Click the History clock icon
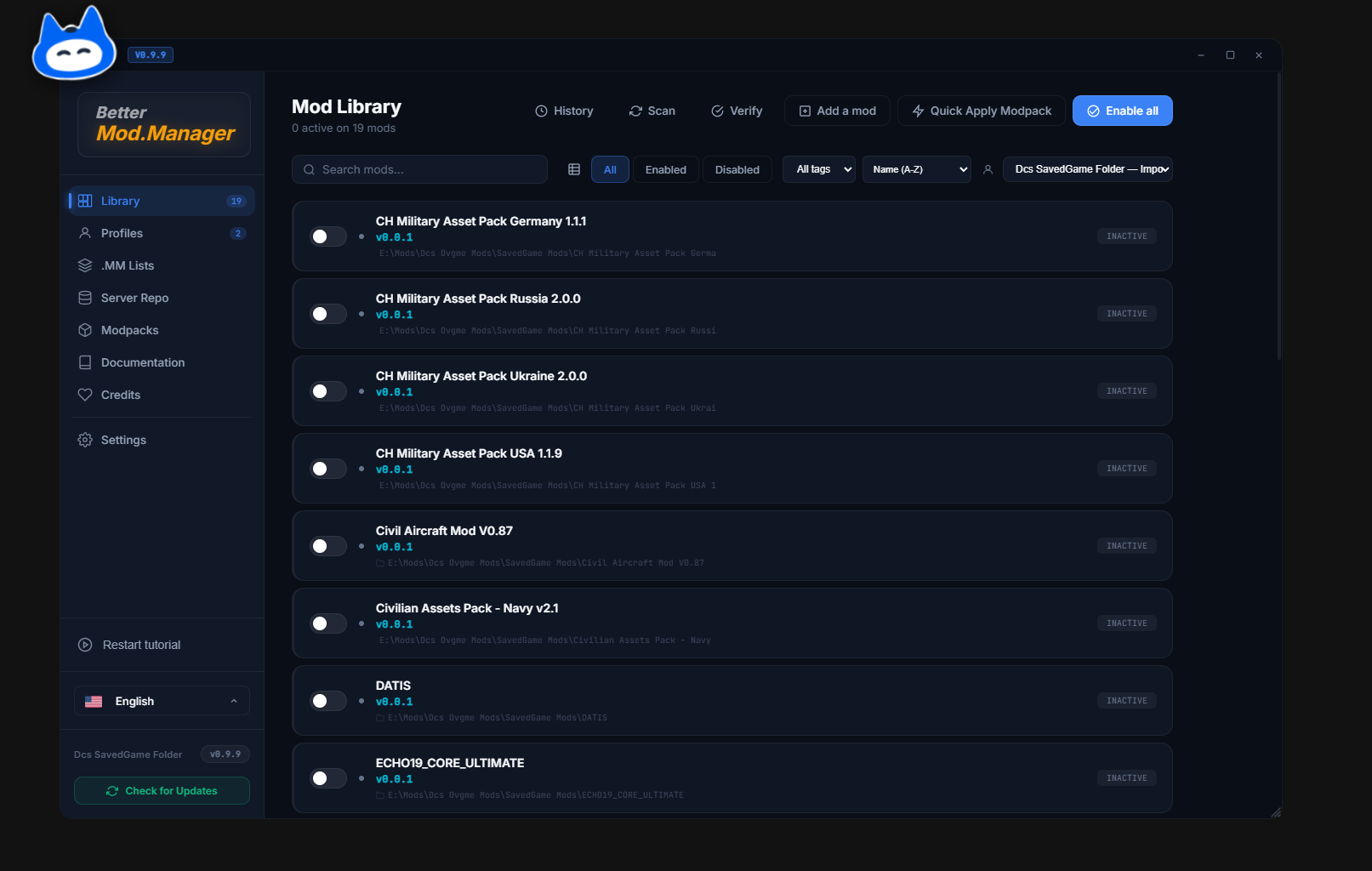This screenshot has height=871, width=1372. [x=541, y=111]
